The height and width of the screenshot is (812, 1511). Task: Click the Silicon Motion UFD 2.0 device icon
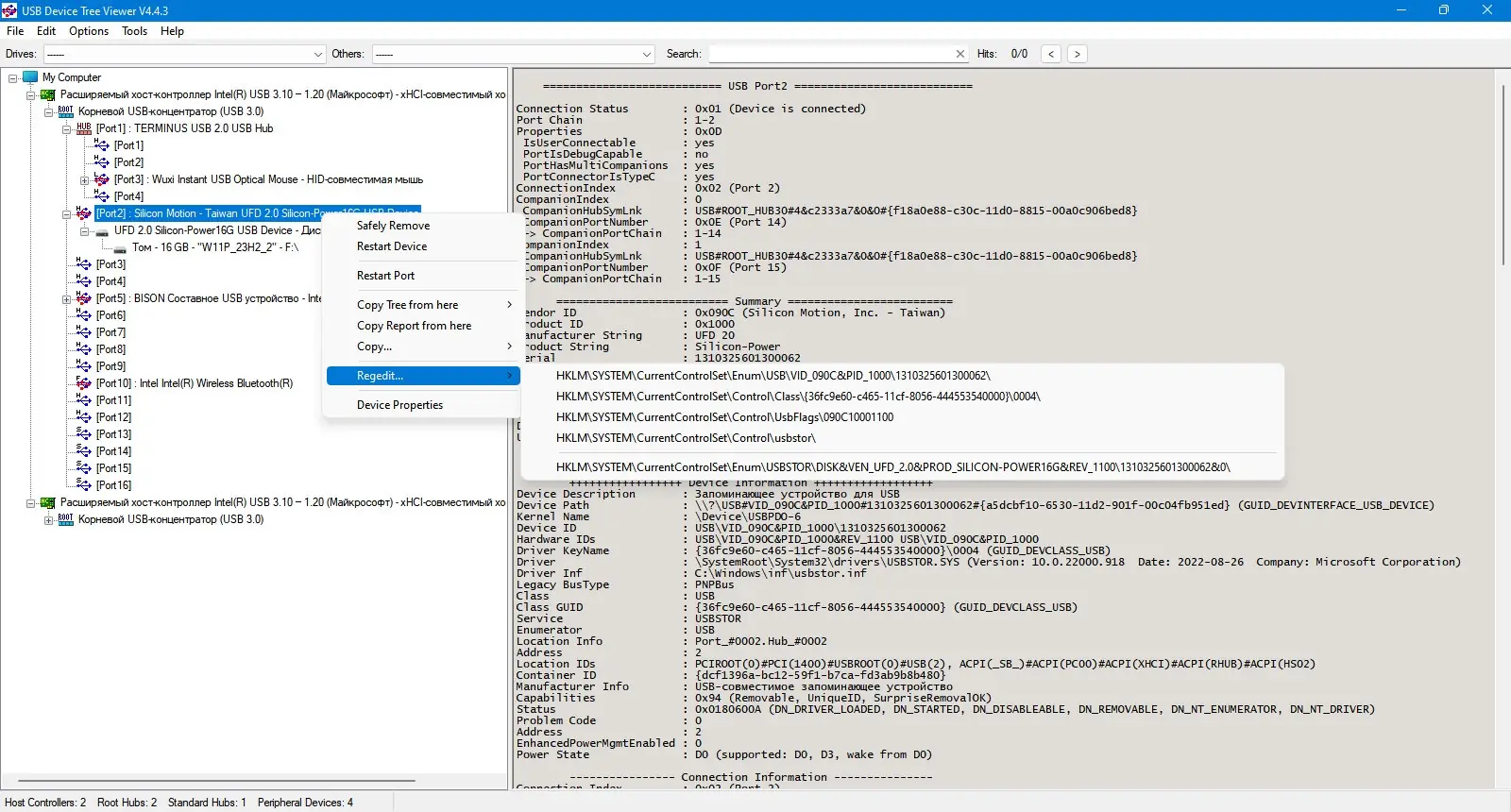point(84,213)
